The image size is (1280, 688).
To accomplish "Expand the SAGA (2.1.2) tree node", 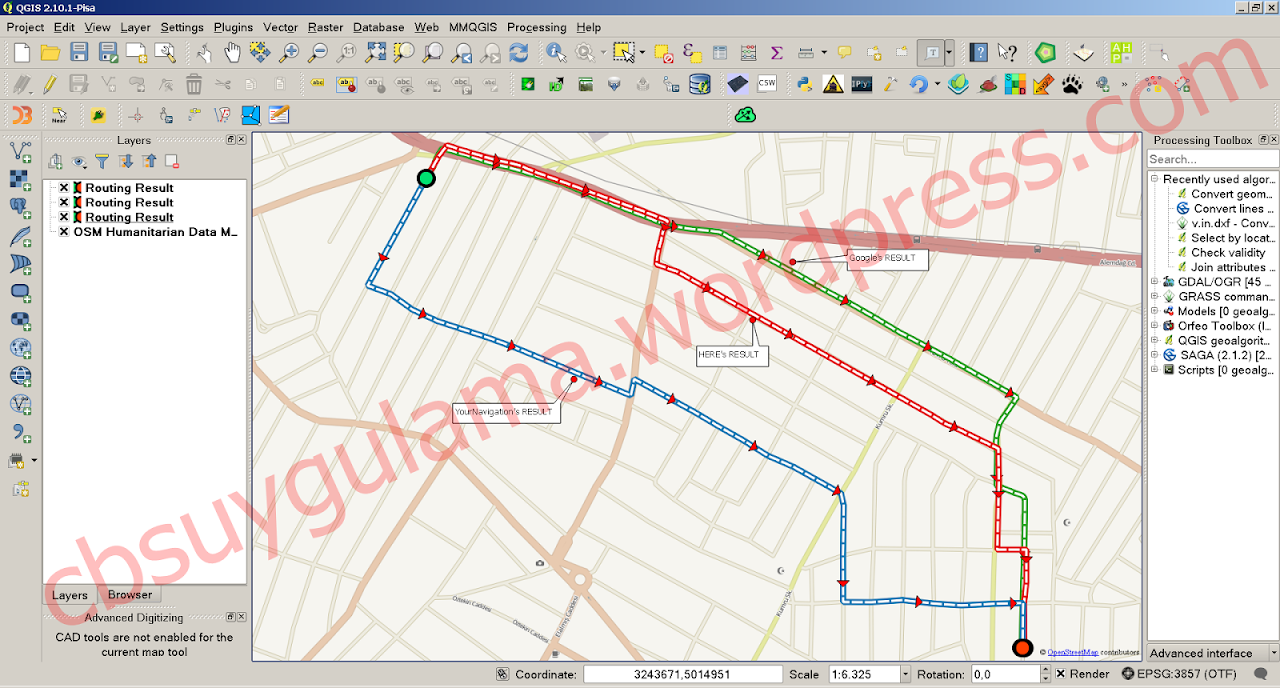I will tap(1154, 355).
